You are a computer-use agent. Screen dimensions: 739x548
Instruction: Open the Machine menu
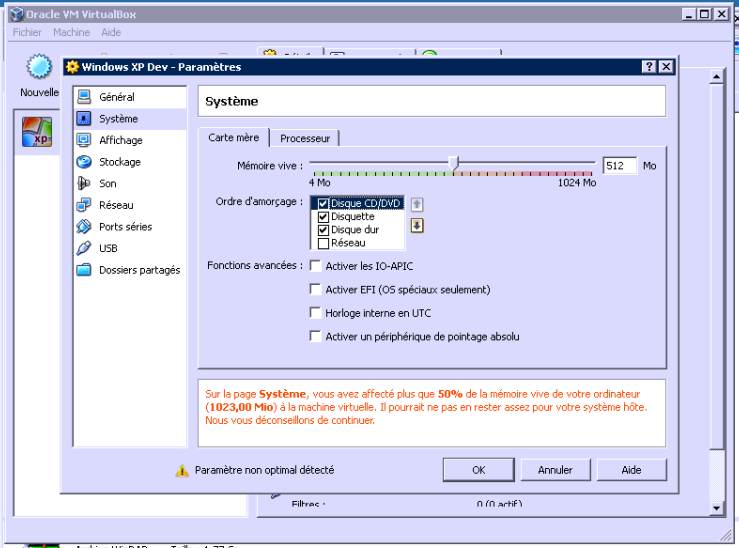tap(71, 32)
